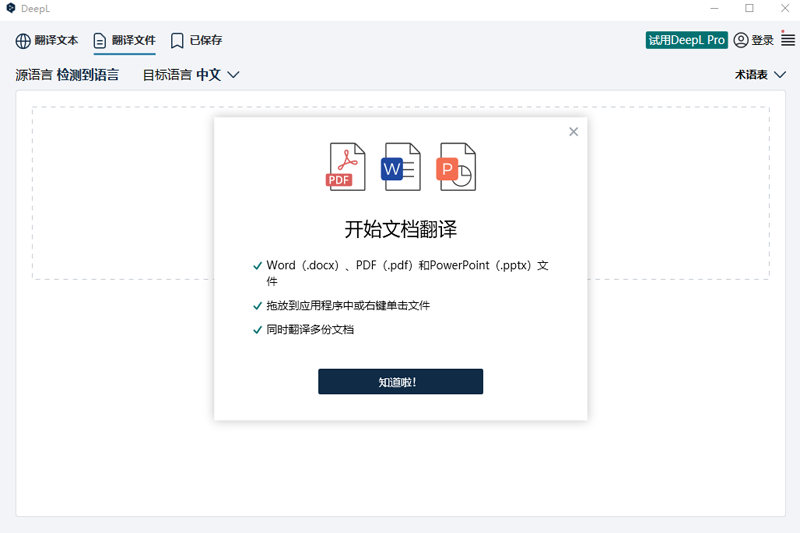Screen dimensions: 800x533
Task: Click the 知道啦! button
Action: 401,382
